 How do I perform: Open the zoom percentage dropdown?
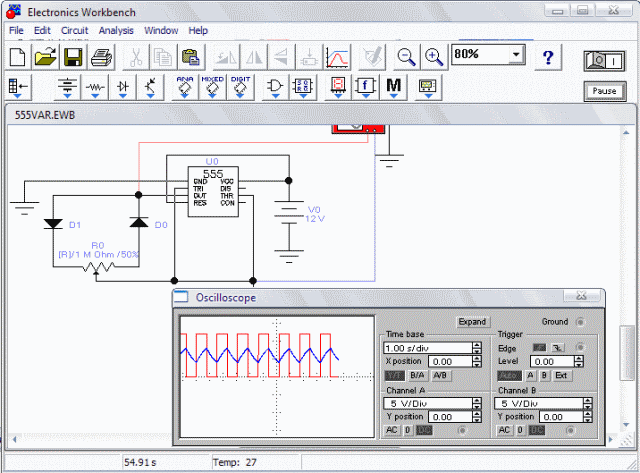click(516, 54)
